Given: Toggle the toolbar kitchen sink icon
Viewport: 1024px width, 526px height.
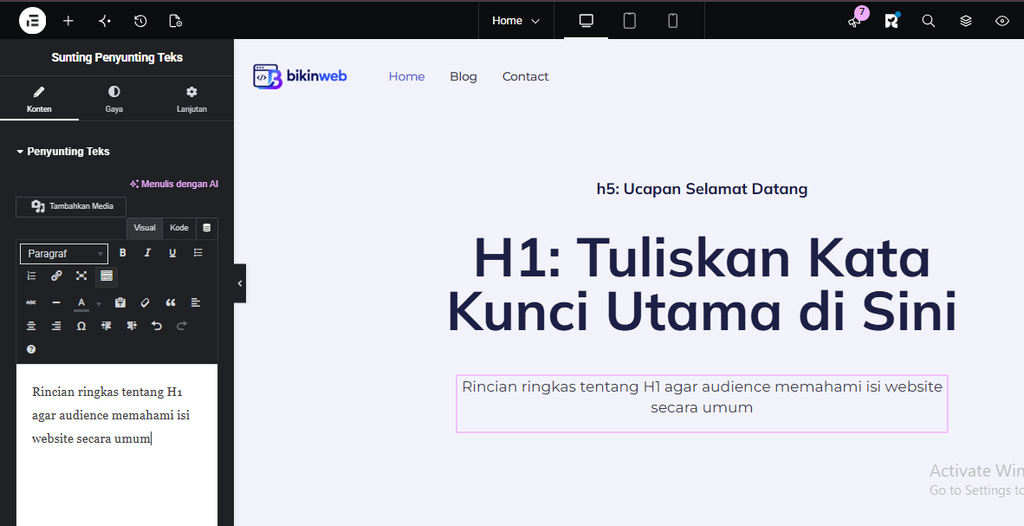Looking at the screenshot, I should (106, 276).
